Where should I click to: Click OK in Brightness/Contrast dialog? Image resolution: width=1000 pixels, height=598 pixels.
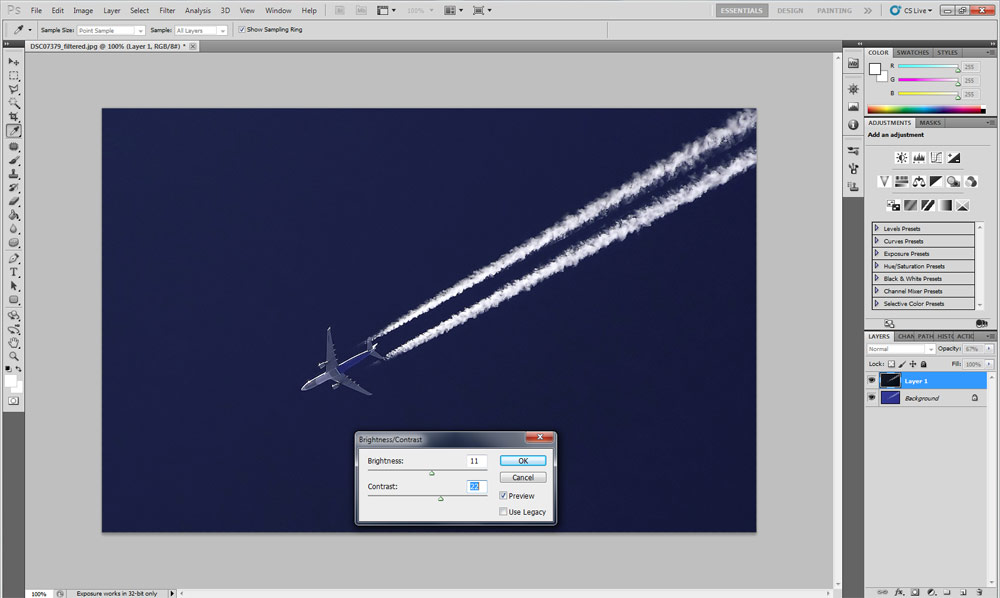[523, 460]
